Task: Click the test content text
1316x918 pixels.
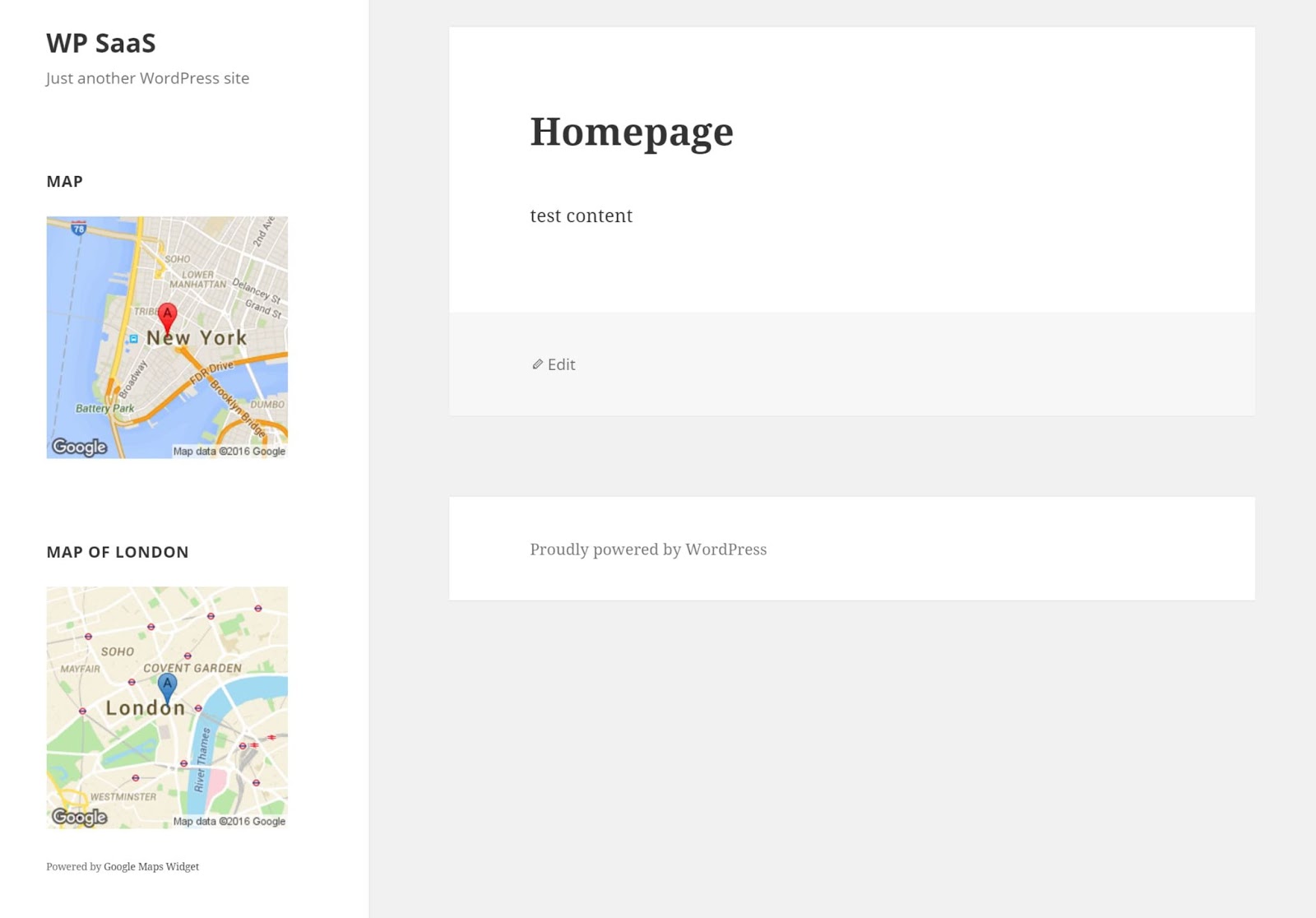Action: coord(582,216)
